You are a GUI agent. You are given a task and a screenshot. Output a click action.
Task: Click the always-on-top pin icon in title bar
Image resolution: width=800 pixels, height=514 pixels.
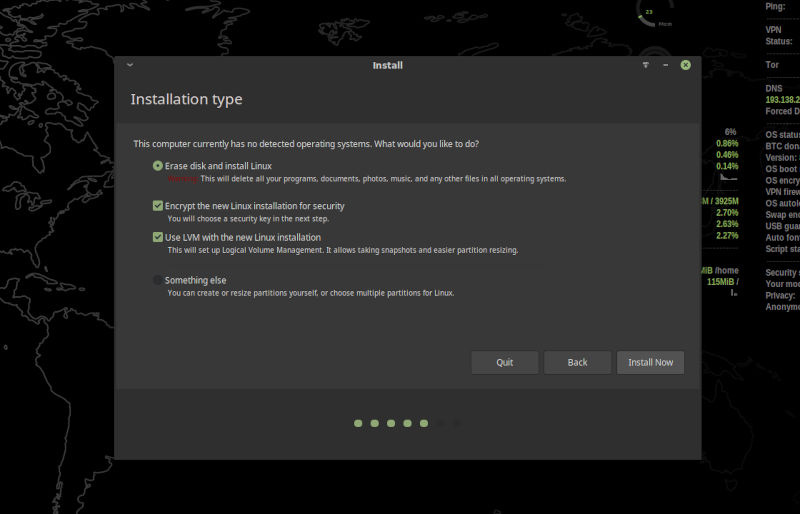coord(645,65)
